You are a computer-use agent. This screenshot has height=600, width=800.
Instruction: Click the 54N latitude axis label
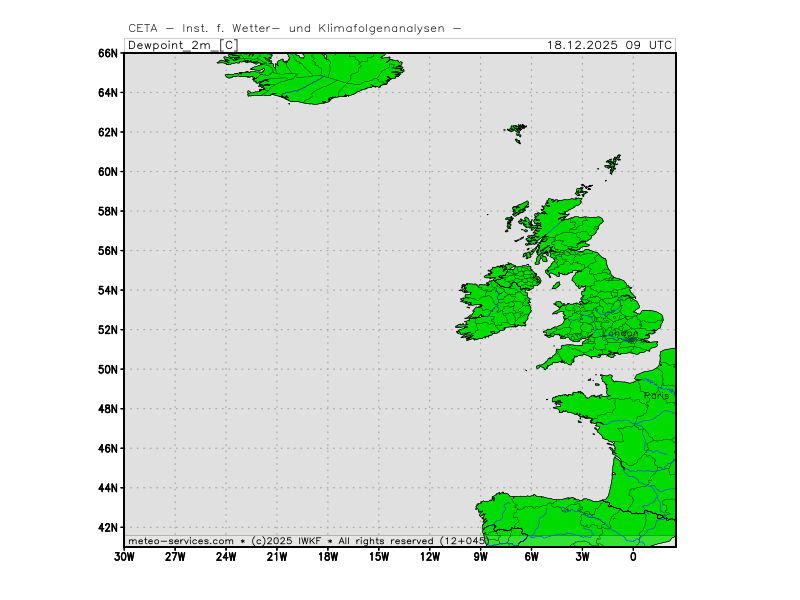[107, 290]
